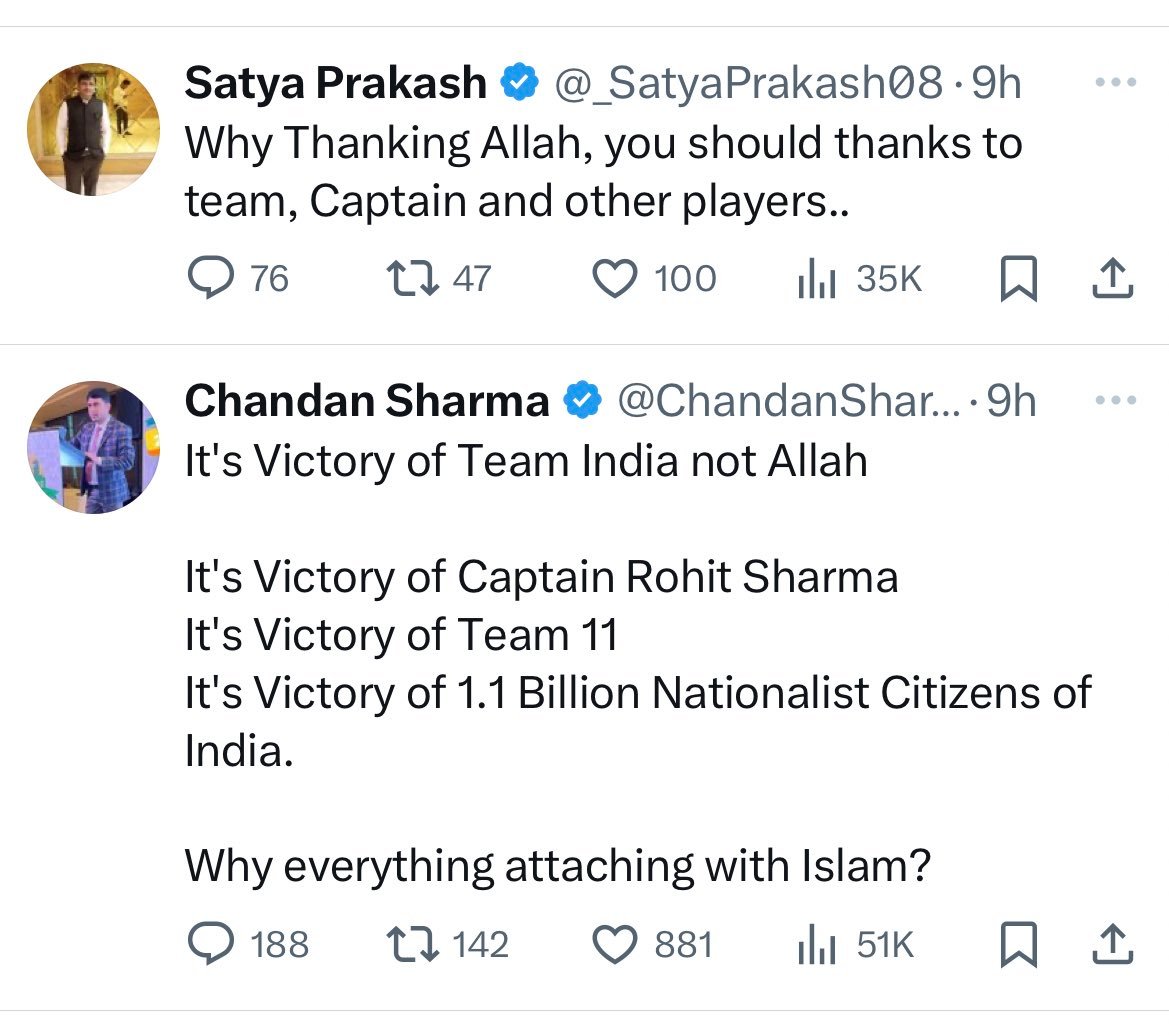Like Satya Prakash's tweet
The height and width of the screenshot is (1035, 1169).
point(616,278)
